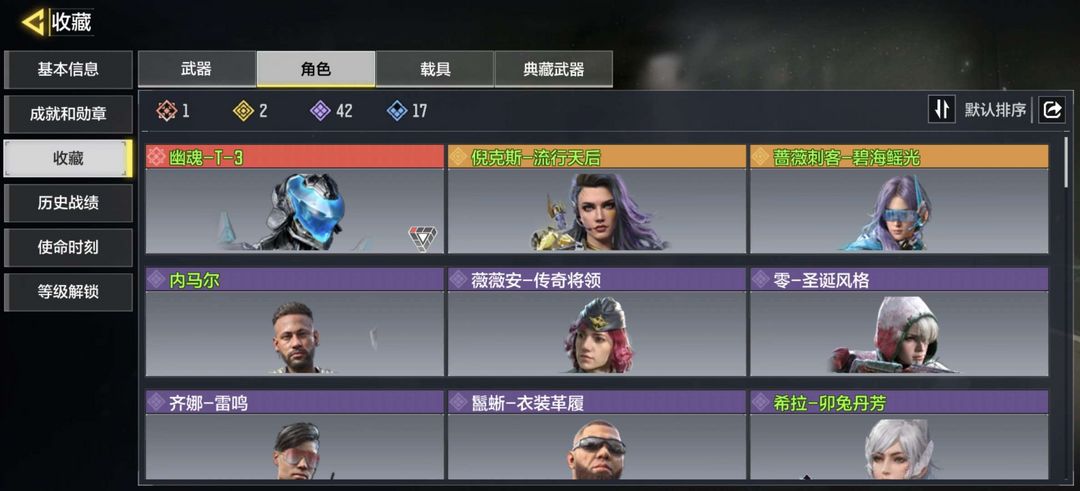
Task: Switch to the 武器 tab
Action: click(x=197, y=69)
